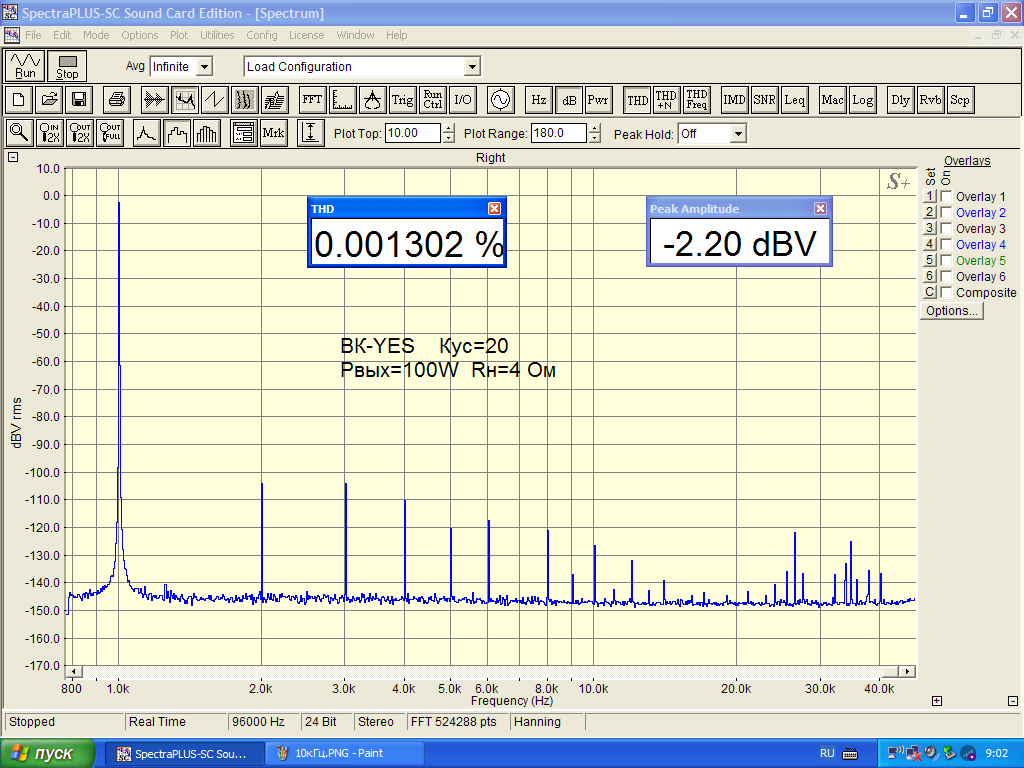Click the vertical autoscale icon

tap(311, 133)
